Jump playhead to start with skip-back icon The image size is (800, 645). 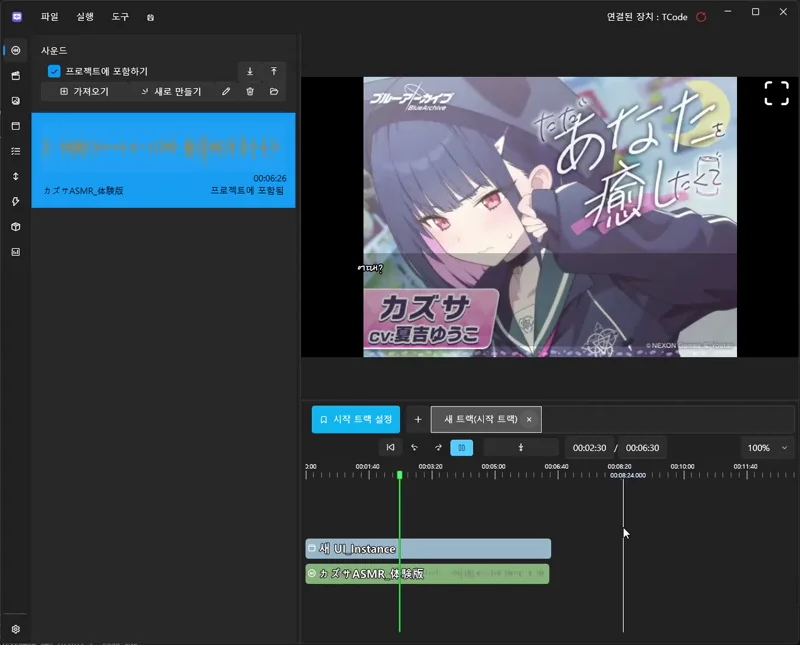pos(390,448)
